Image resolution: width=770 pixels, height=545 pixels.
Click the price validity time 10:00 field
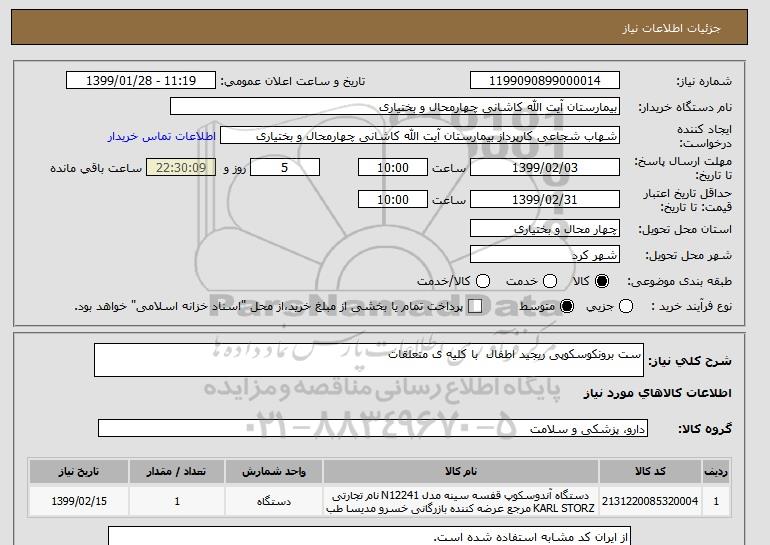(x=393, y=199)
